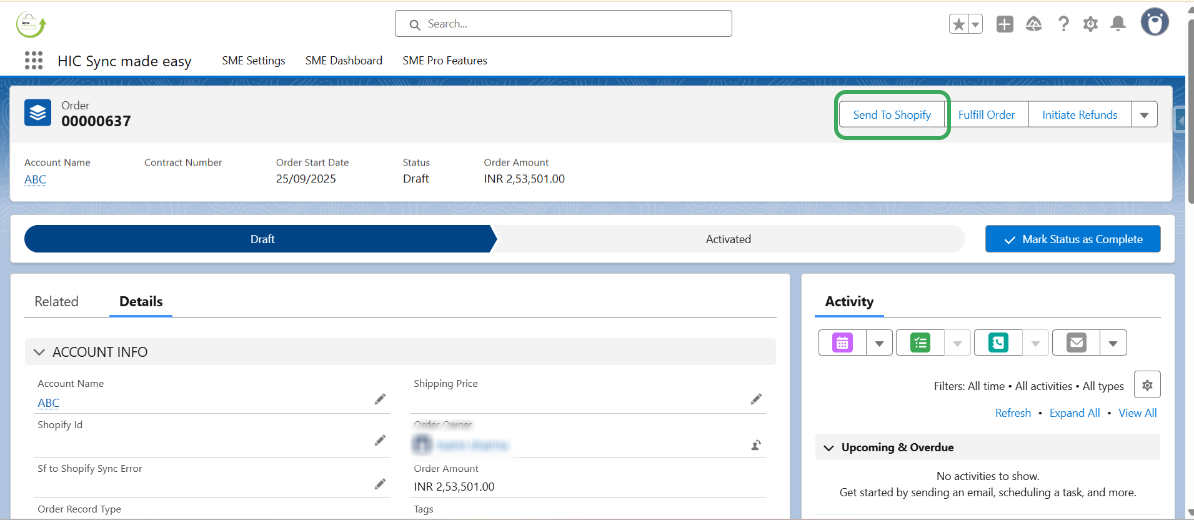Open activity filter settings gear
The image size is (1194, 520).
(1148, 385)
